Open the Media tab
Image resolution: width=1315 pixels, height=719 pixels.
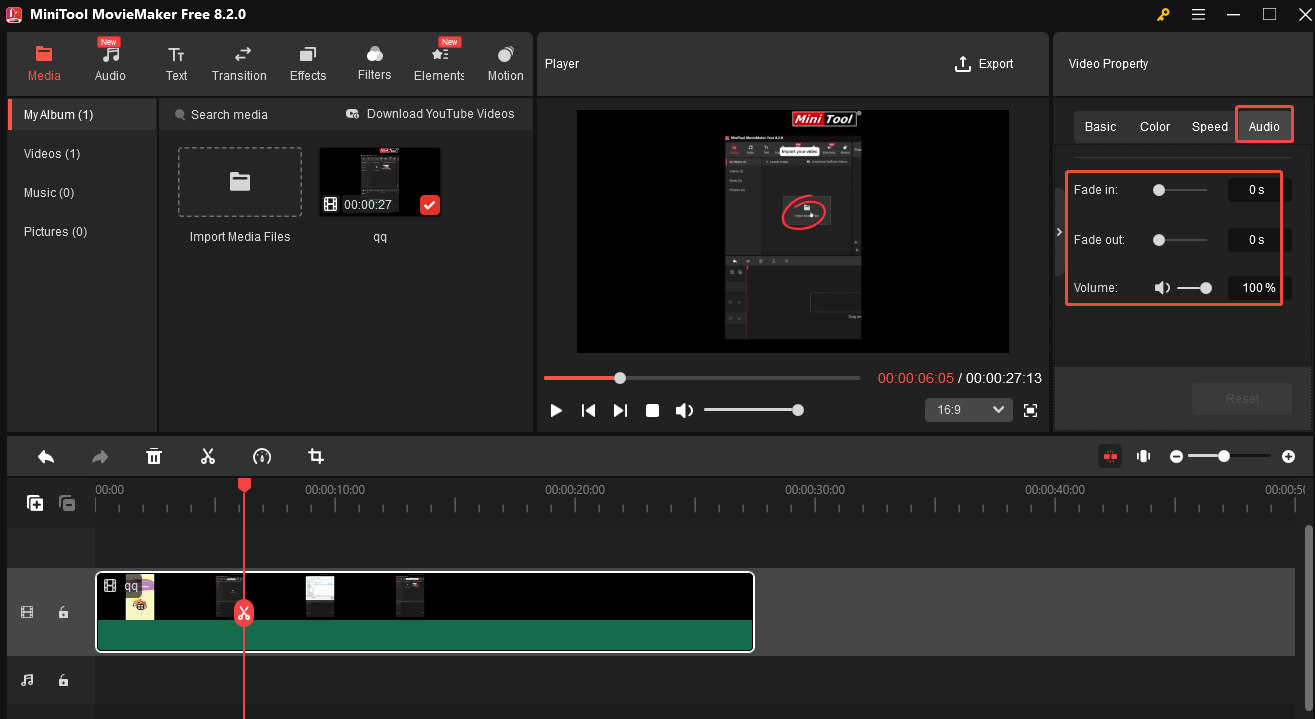click(x=44, y=63)
